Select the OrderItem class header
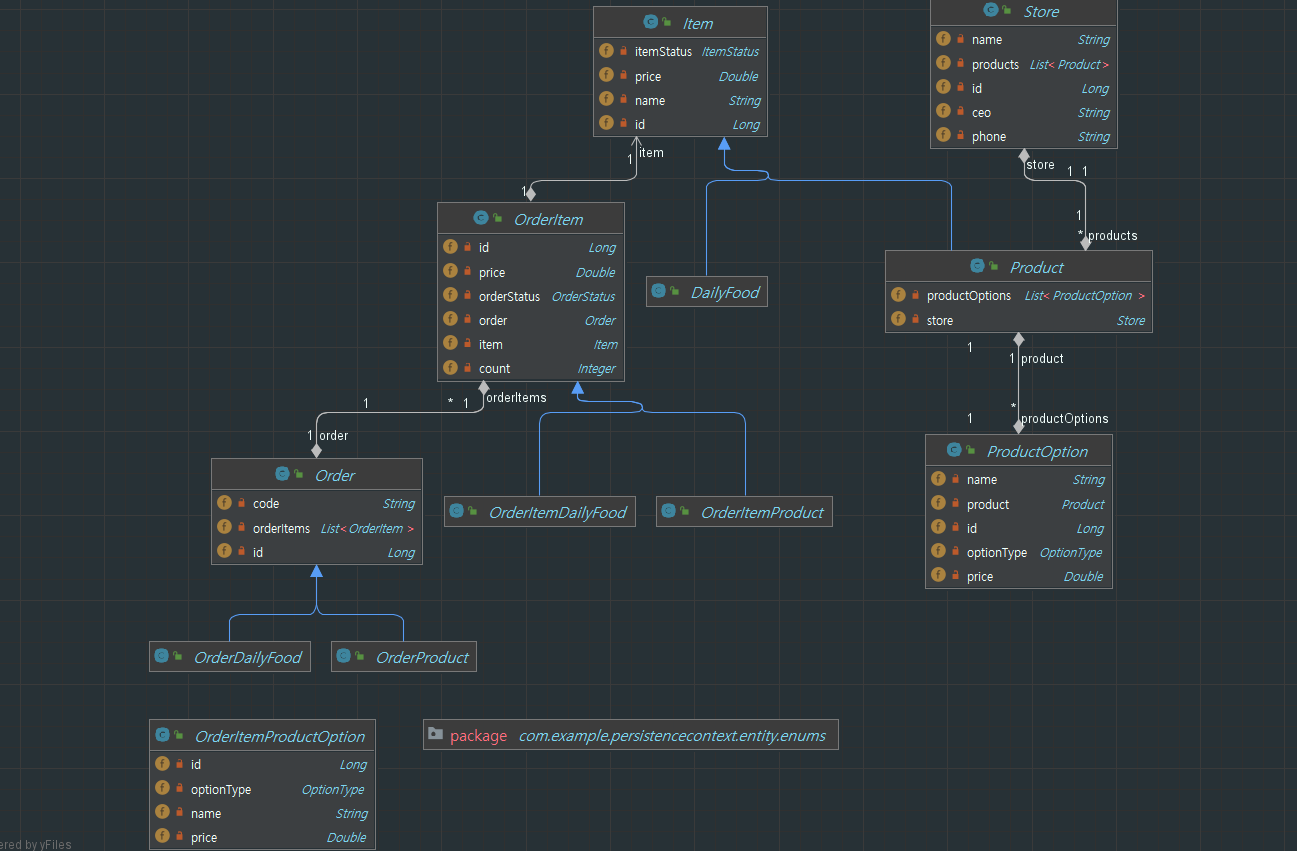 point(531,219)
